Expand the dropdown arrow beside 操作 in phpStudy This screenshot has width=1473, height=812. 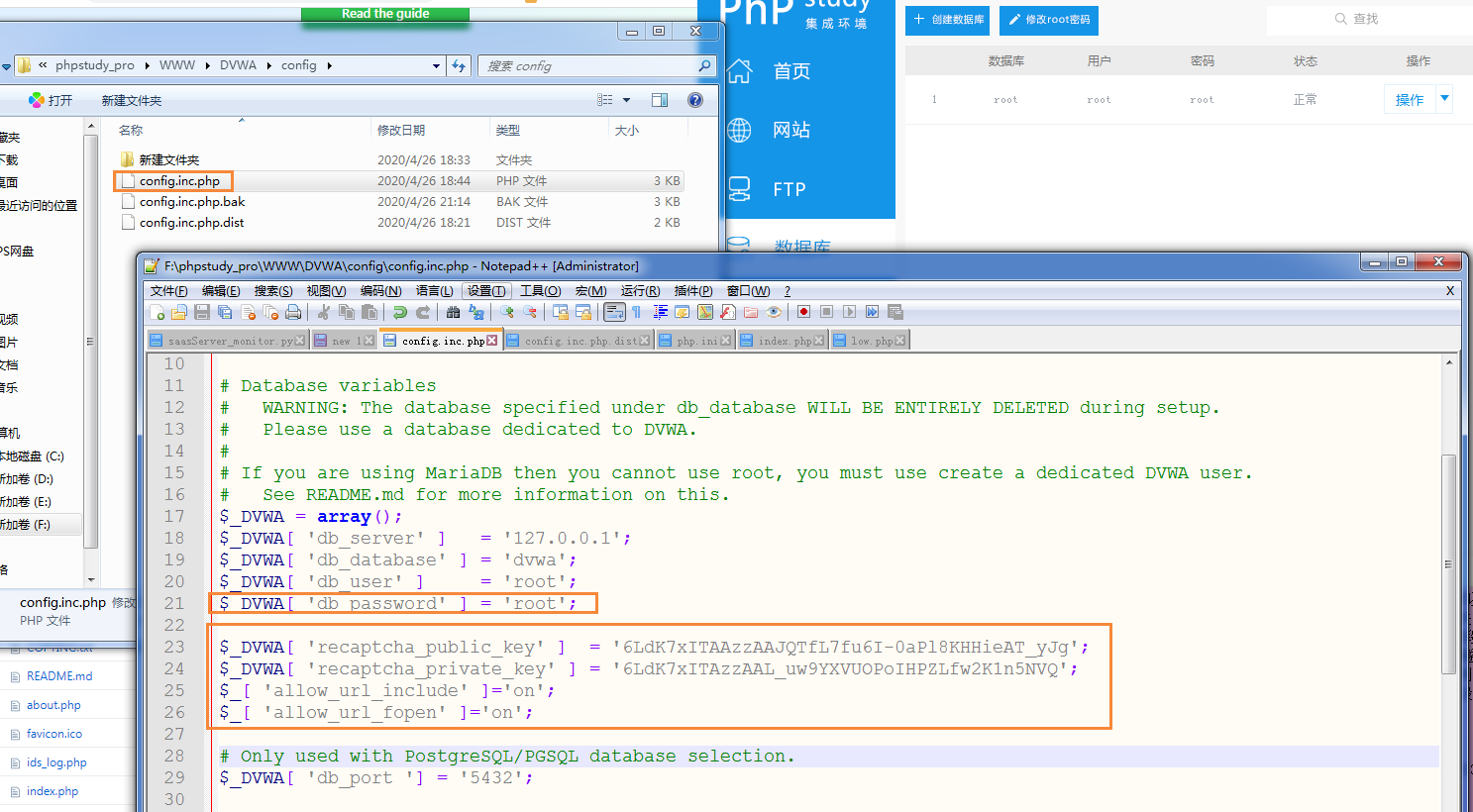[x=1444, y=98]
